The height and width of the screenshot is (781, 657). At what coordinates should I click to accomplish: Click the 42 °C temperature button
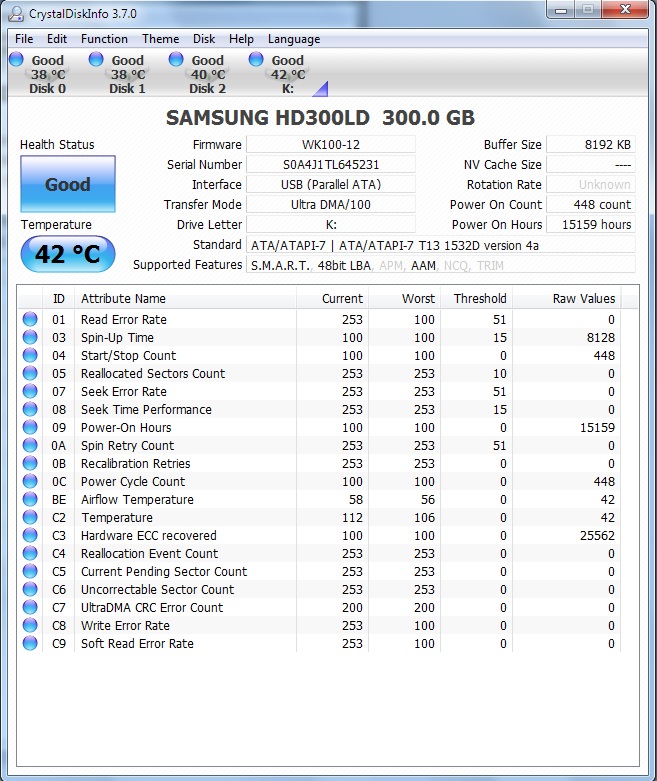pos(68,254)
